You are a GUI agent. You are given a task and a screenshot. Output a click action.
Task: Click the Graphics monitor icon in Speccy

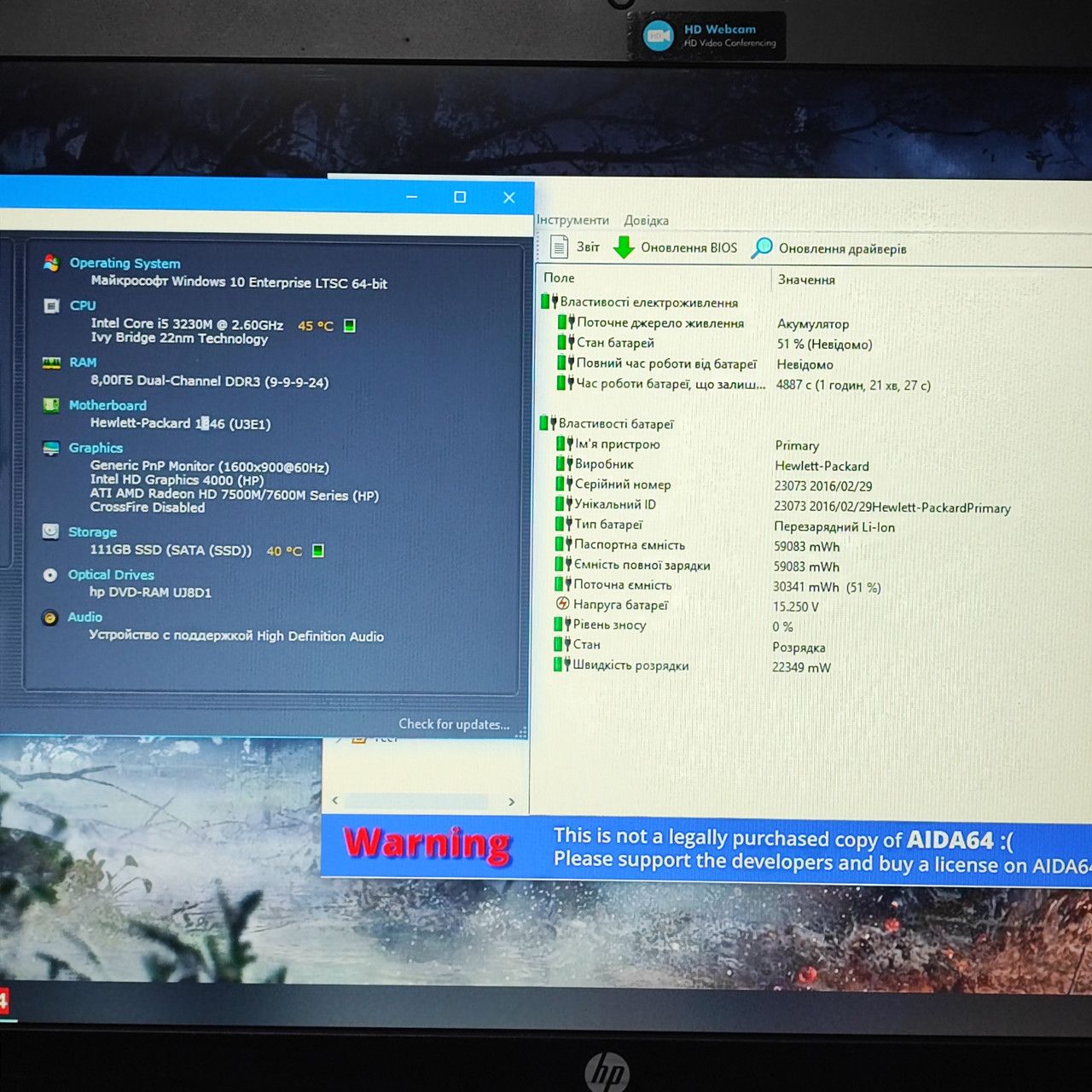click(51, 448)
